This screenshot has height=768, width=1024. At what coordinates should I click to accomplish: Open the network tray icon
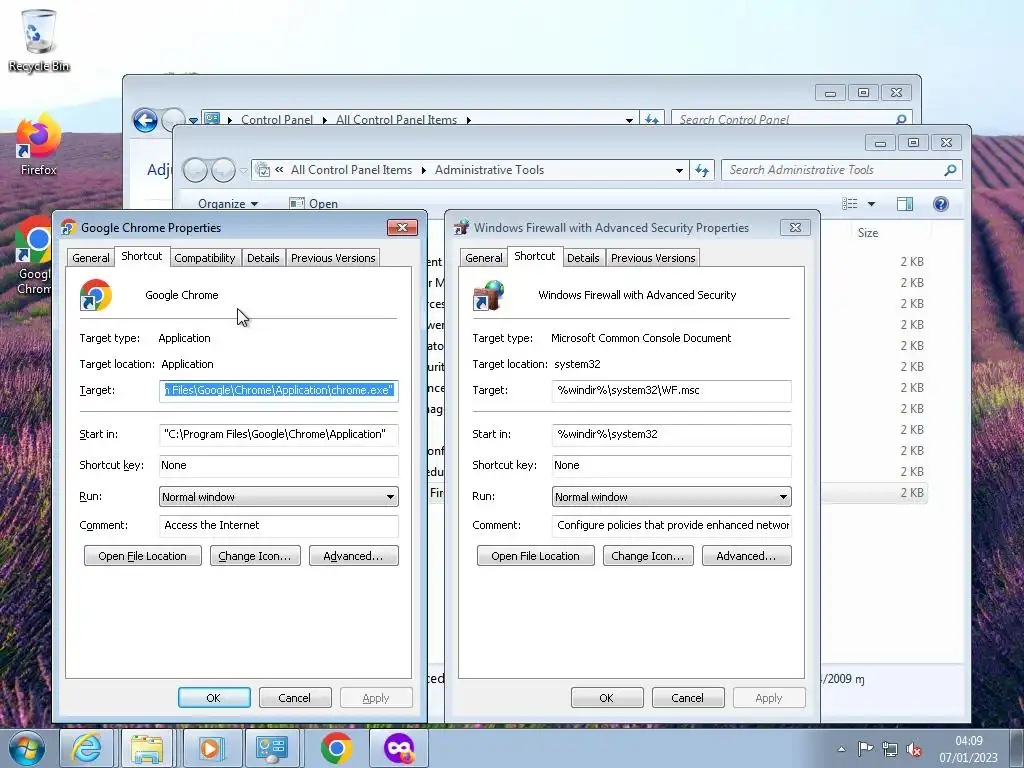tap(889, 749)
